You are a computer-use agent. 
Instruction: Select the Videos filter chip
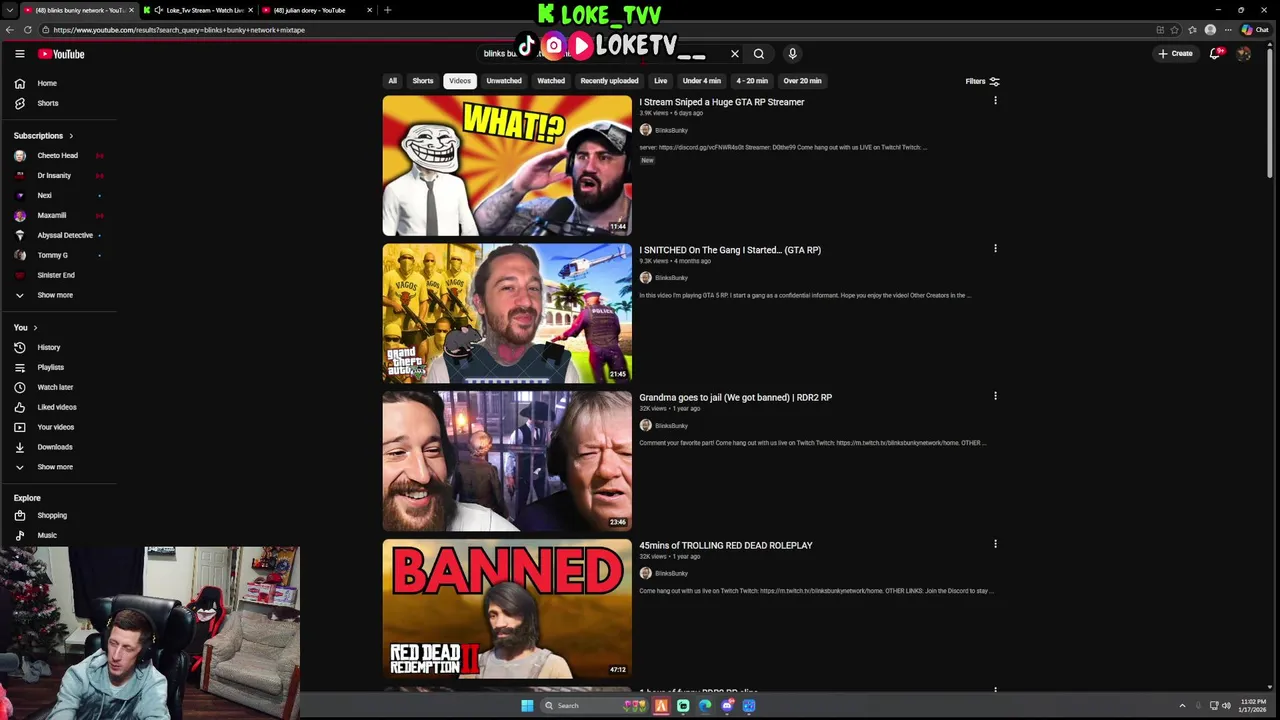pyautogui.click(x=460, y=81)
